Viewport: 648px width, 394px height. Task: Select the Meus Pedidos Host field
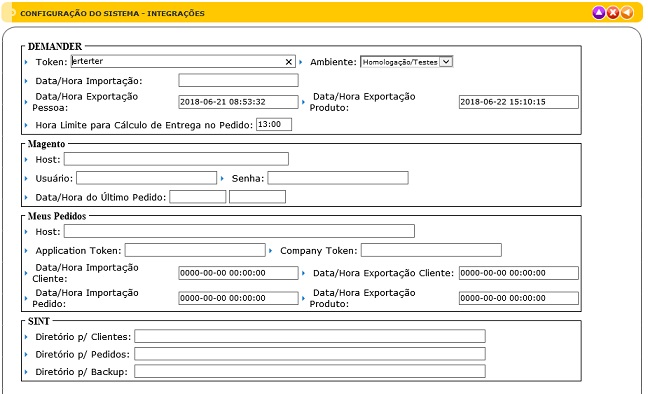coord(239,231)
